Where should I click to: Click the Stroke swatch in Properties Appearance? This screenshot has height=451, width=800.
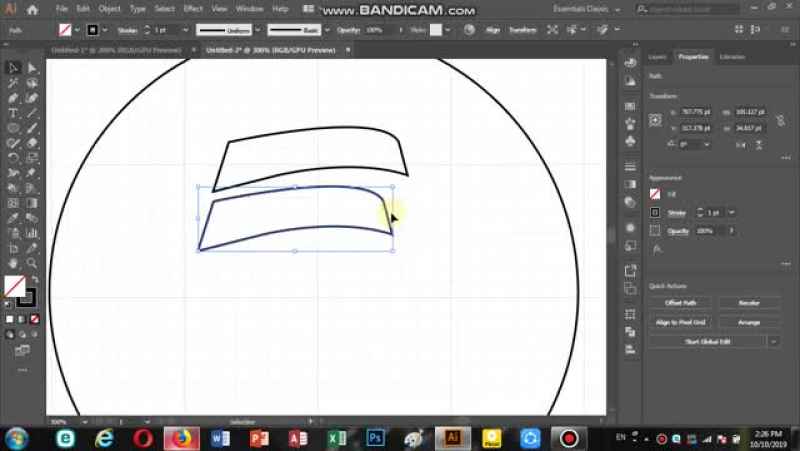[655, 212]
